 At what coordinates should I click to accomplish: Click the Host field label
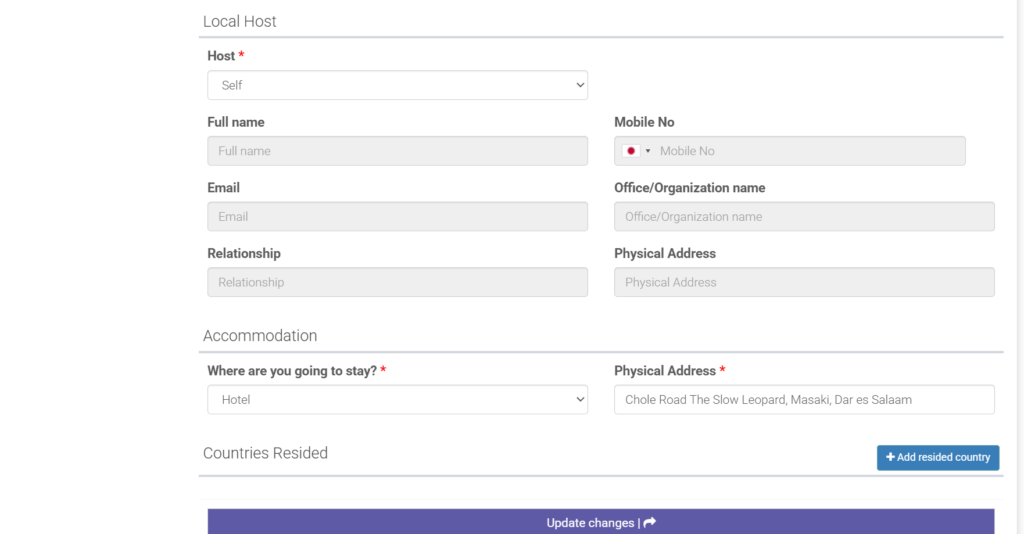tap(221, 56)
